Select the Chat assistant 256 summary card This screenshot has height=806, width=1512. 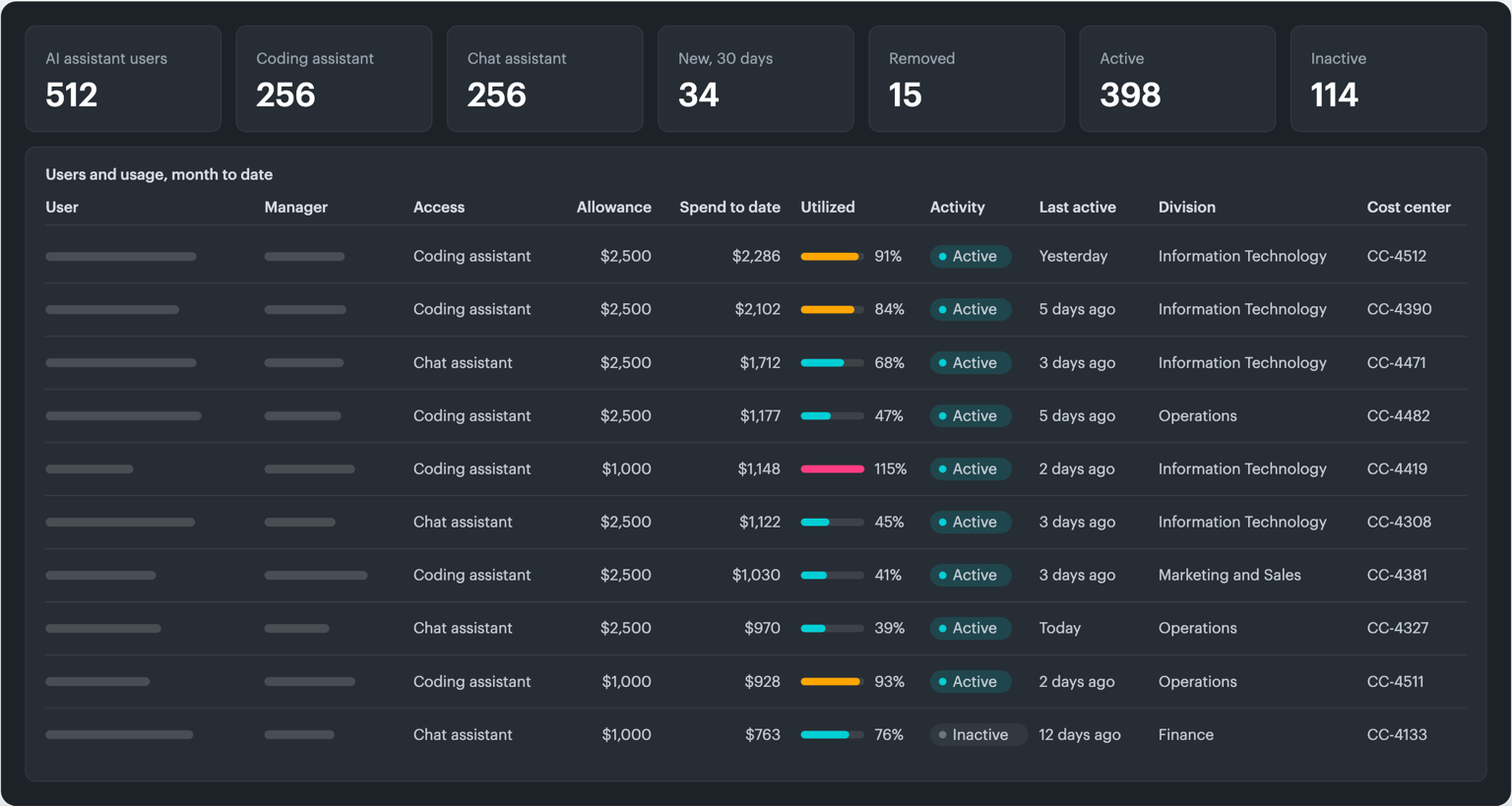click(x=544, y=79)
